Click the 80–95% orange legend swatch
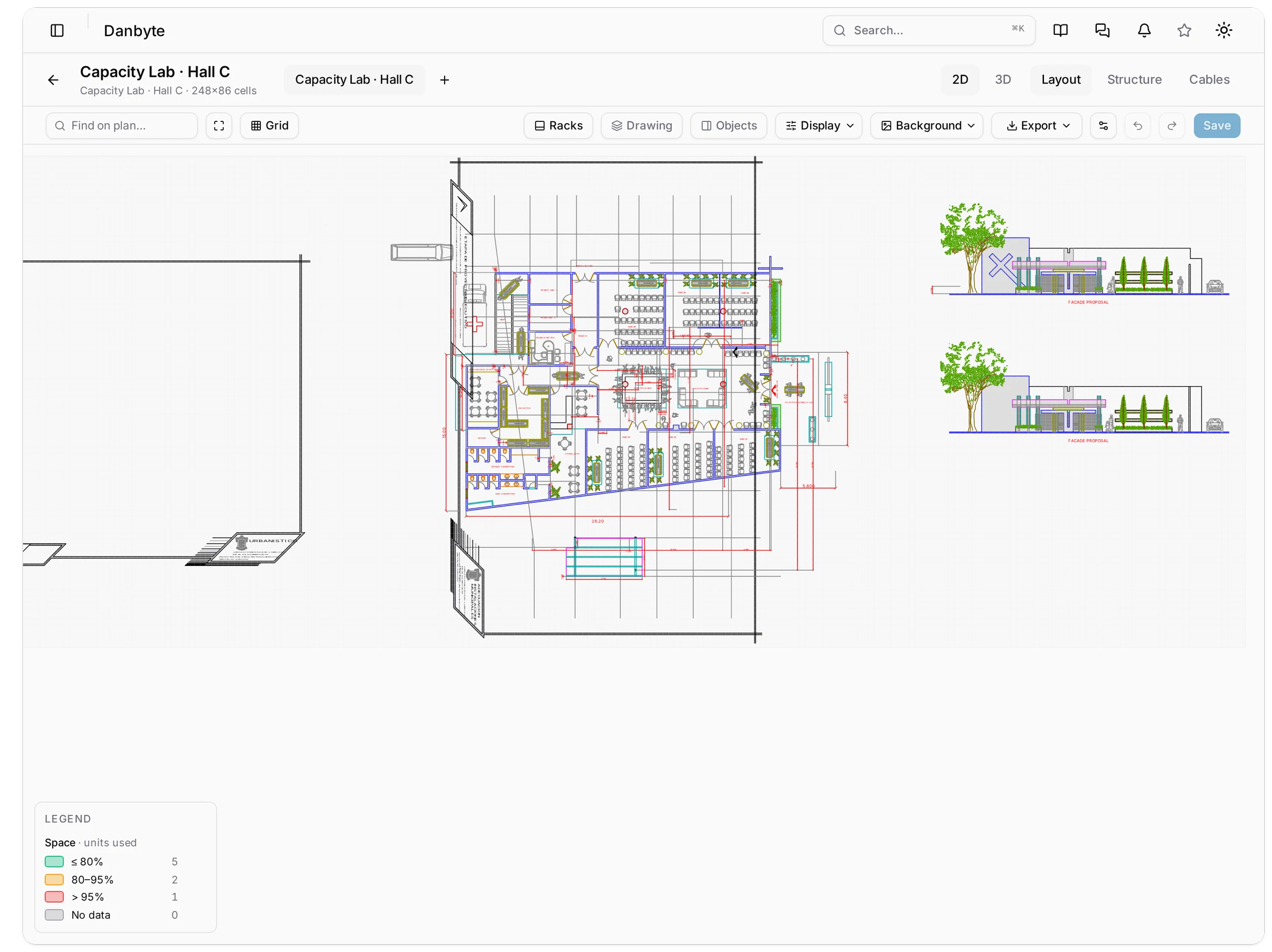 [54, 879]
